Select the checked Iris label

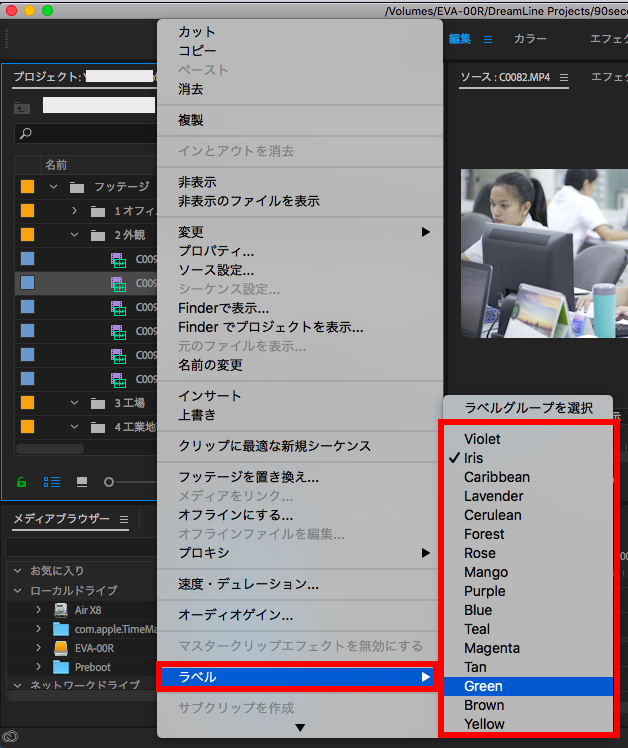528,458
